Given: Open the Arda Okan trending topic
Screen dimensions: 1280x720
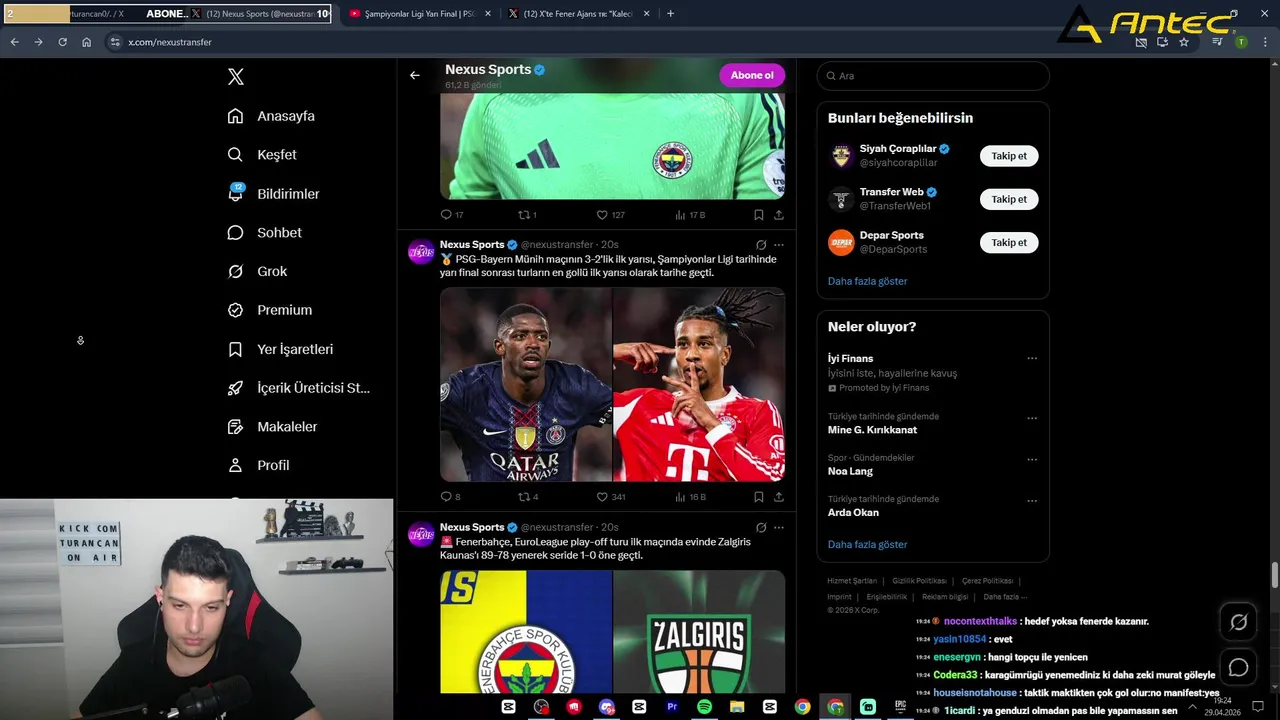Looking at the screenshot, I should [x=853, y=512].
